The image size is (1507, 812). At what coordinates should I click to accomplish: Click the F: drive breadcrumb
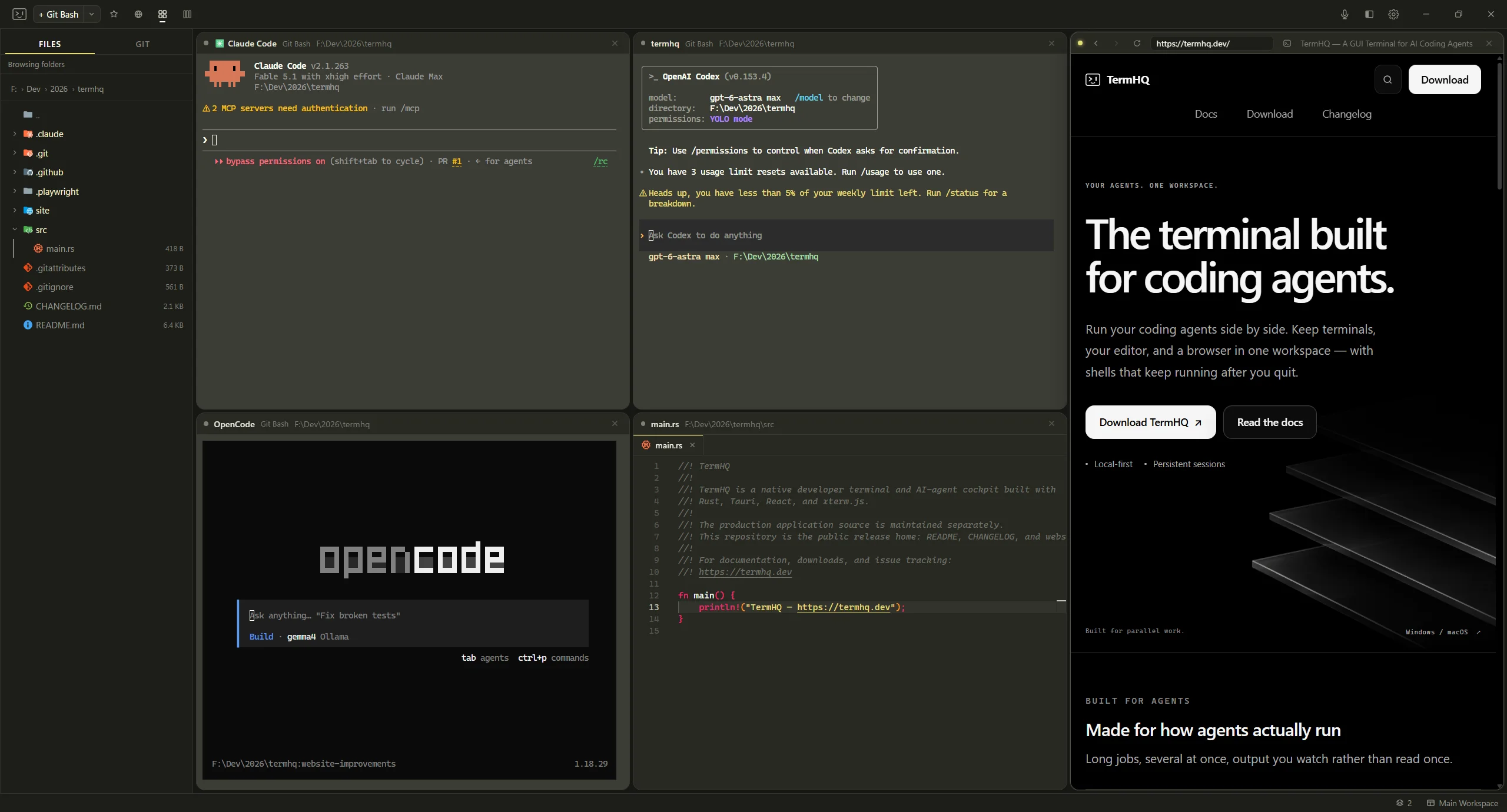[14, 89]
